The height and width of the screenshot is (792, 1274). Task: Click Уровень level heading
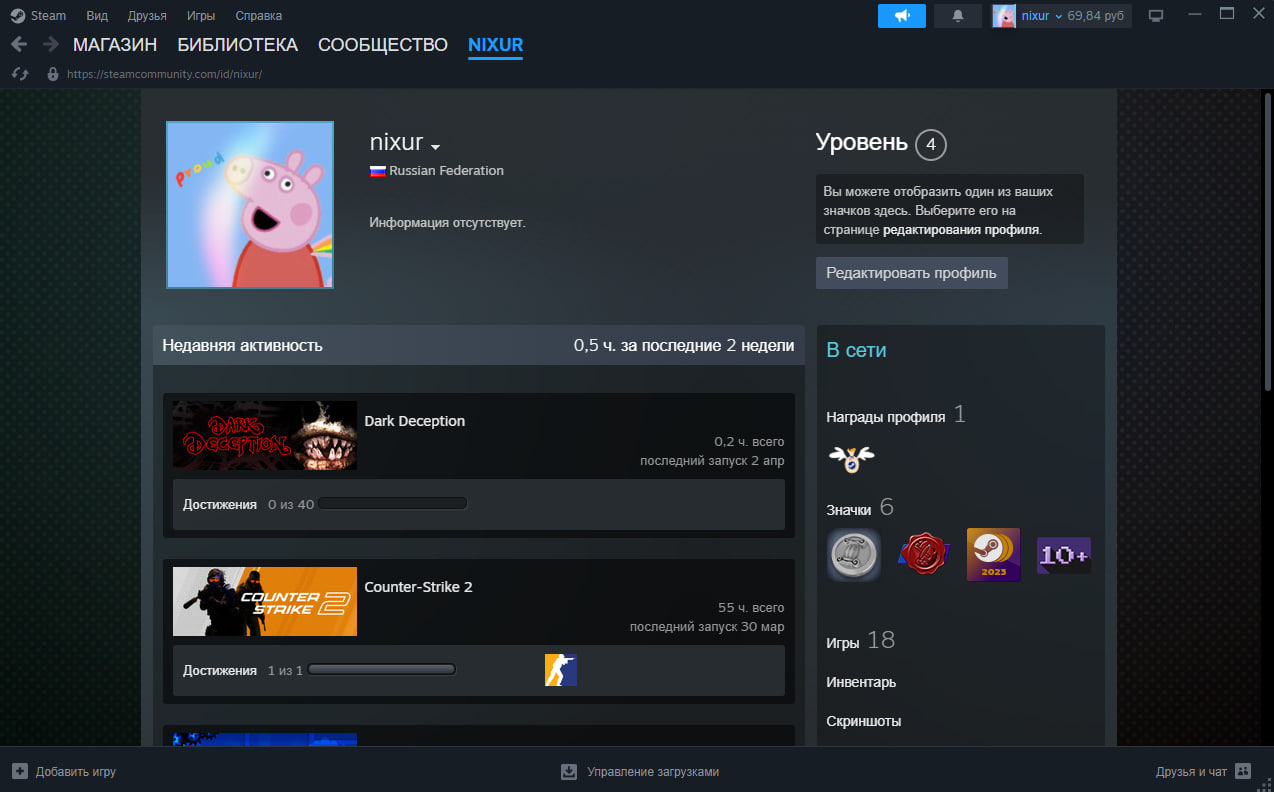point(862,143)
